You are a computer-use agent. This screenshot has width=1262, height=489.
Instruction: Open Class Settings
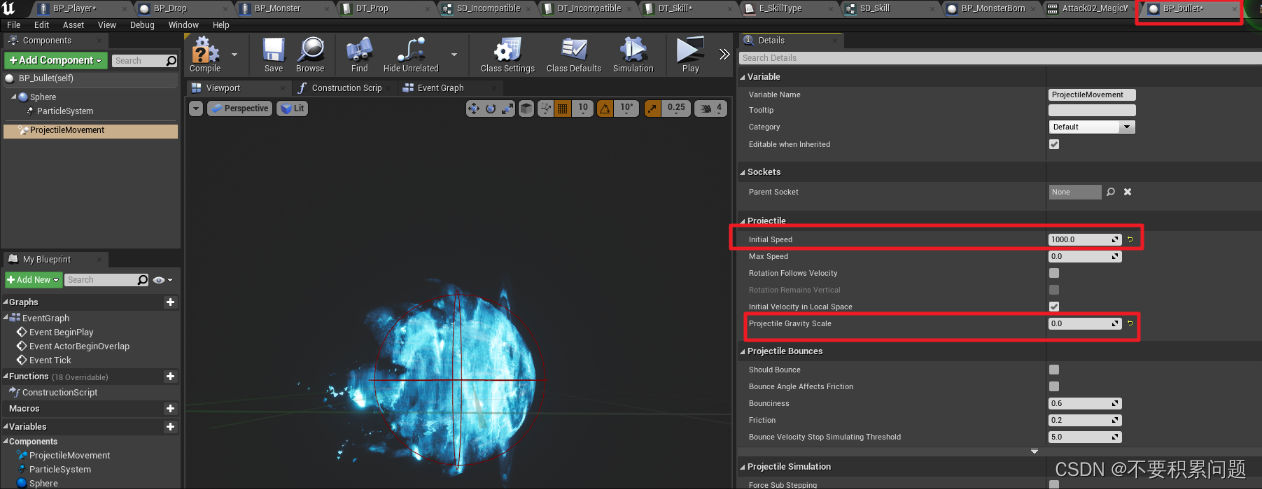point(507,53)
